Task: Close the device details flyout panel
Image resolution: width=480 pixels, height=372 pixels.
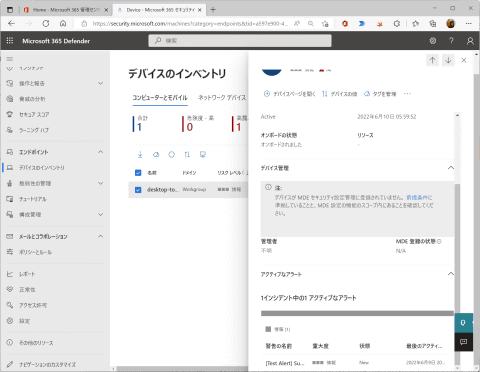Action: [464, 60]
